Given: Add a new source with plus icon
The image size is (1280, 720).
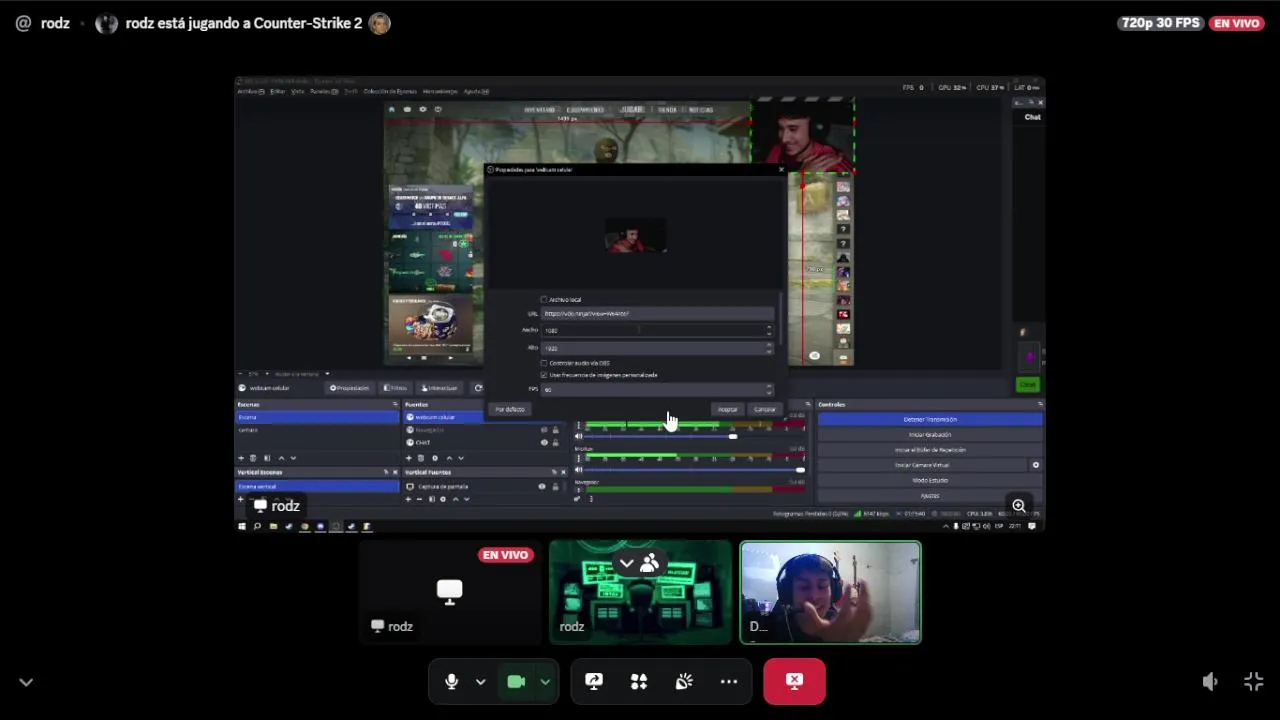Looking at the screenshot, I should tap(408, 458).
